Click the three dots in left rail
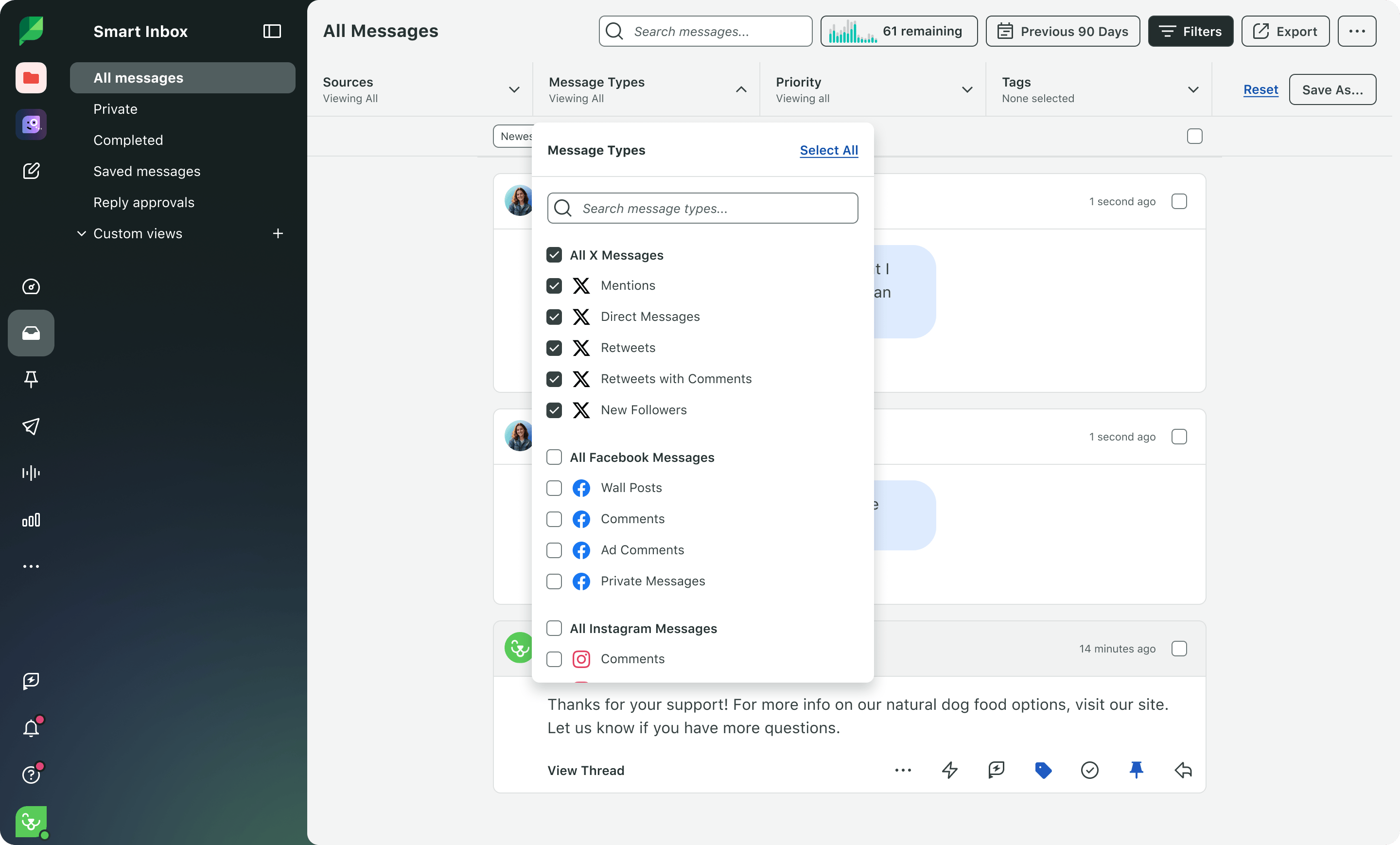Screen dimensions: 1400x845 click(x=31, y=566)
